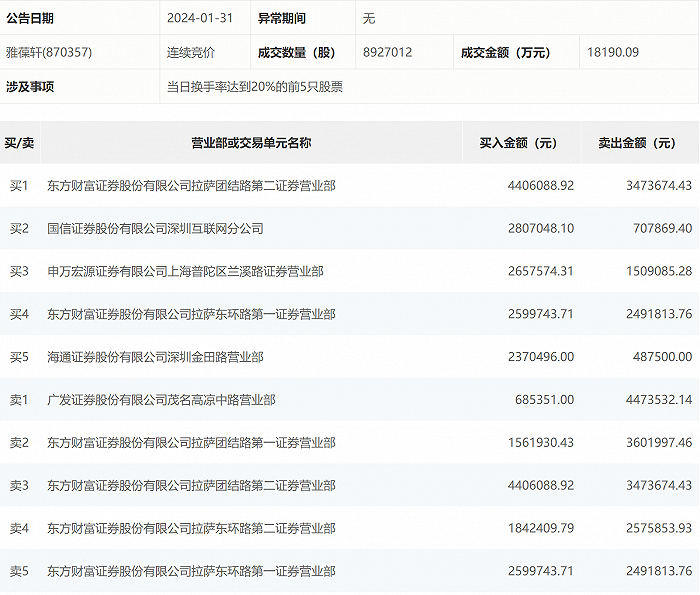The width and height of the screenshot is (700, 595).
Task: Select buy amount 1842409.79
Action: click(x=541, y=528)
